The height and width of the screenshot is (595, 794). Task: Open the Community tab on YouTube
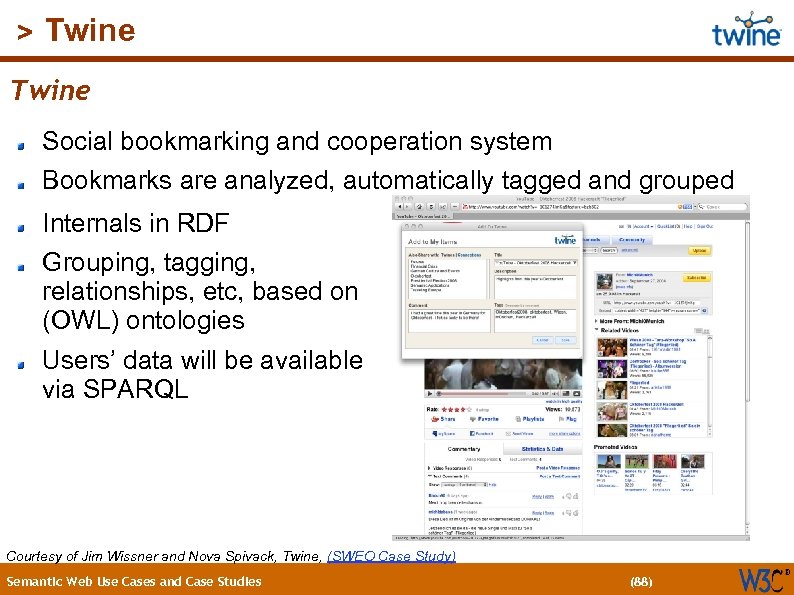coord(632,240)
